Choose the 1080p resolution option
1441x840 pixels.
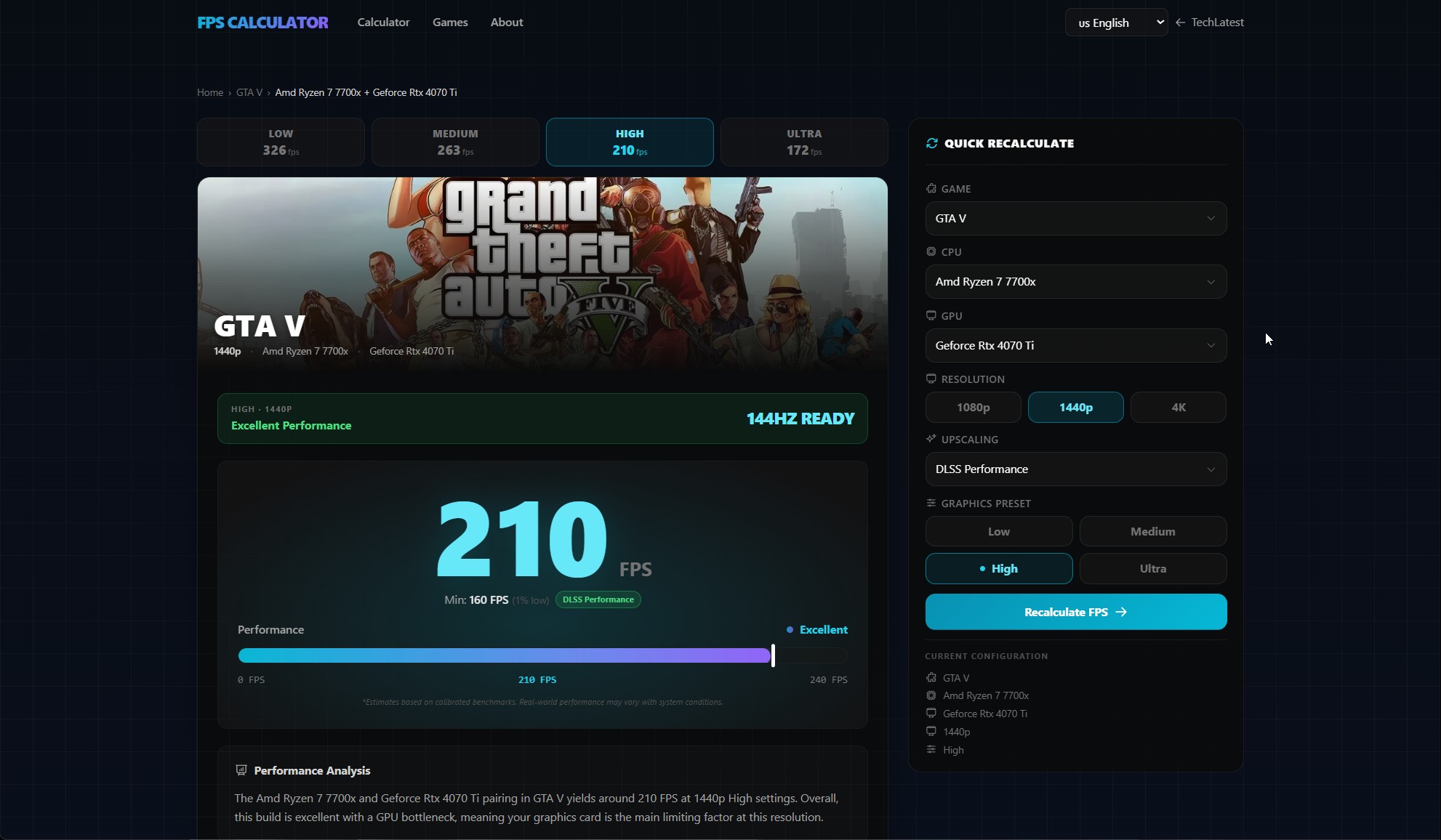974,407
